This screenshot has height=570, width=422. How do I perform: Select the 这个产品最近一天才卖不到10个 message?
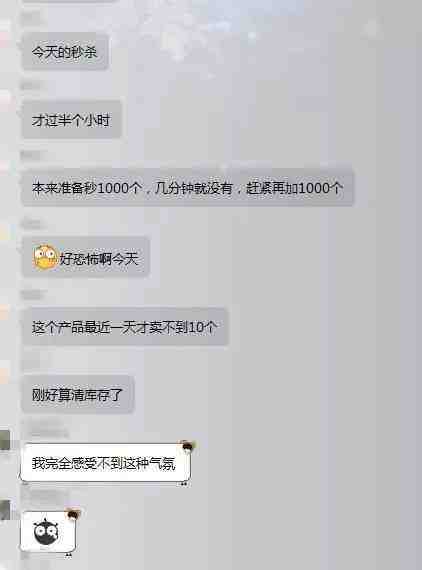coord(125,327)
